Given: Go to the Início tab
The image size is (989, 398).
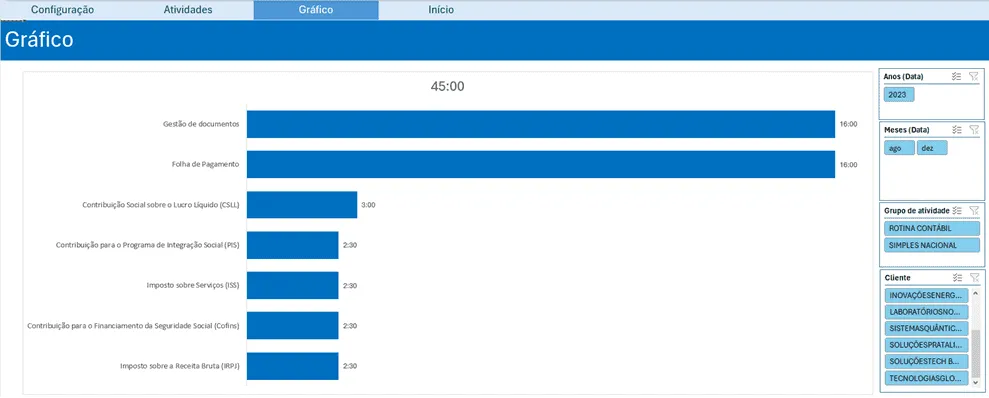Looking at the screenshot, I should tap(441, 10).
